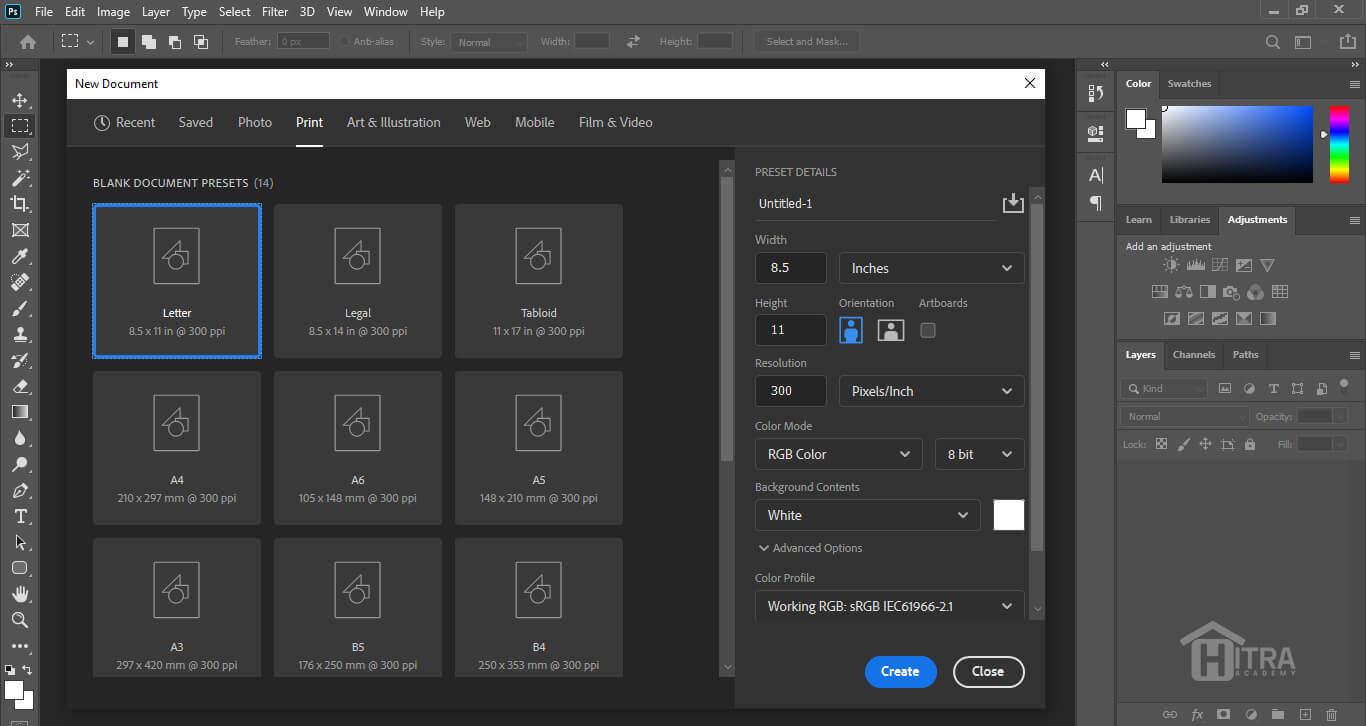The width and height of the screenshot is (1366, 726).
Task: Switch to the Channels tab
Action: 1194,354
